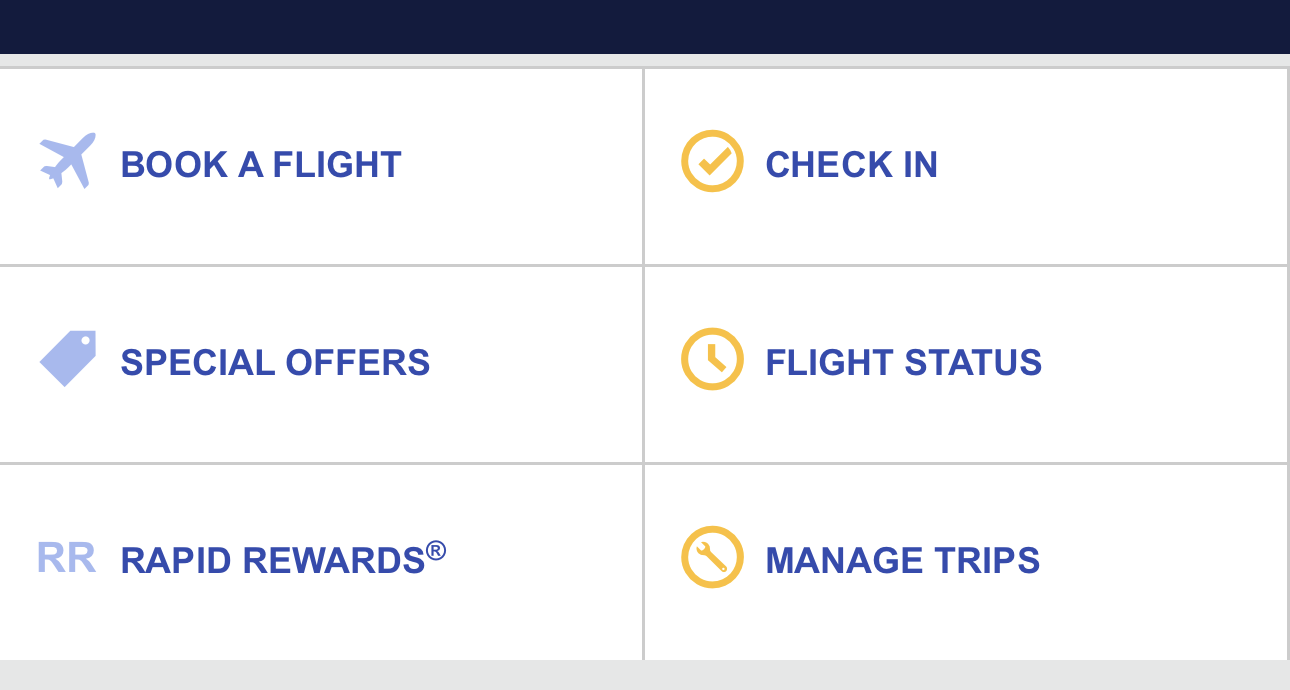1290x690 pixels.
Task: Click the airplane icon for booking flights
Action: (68, 161)
